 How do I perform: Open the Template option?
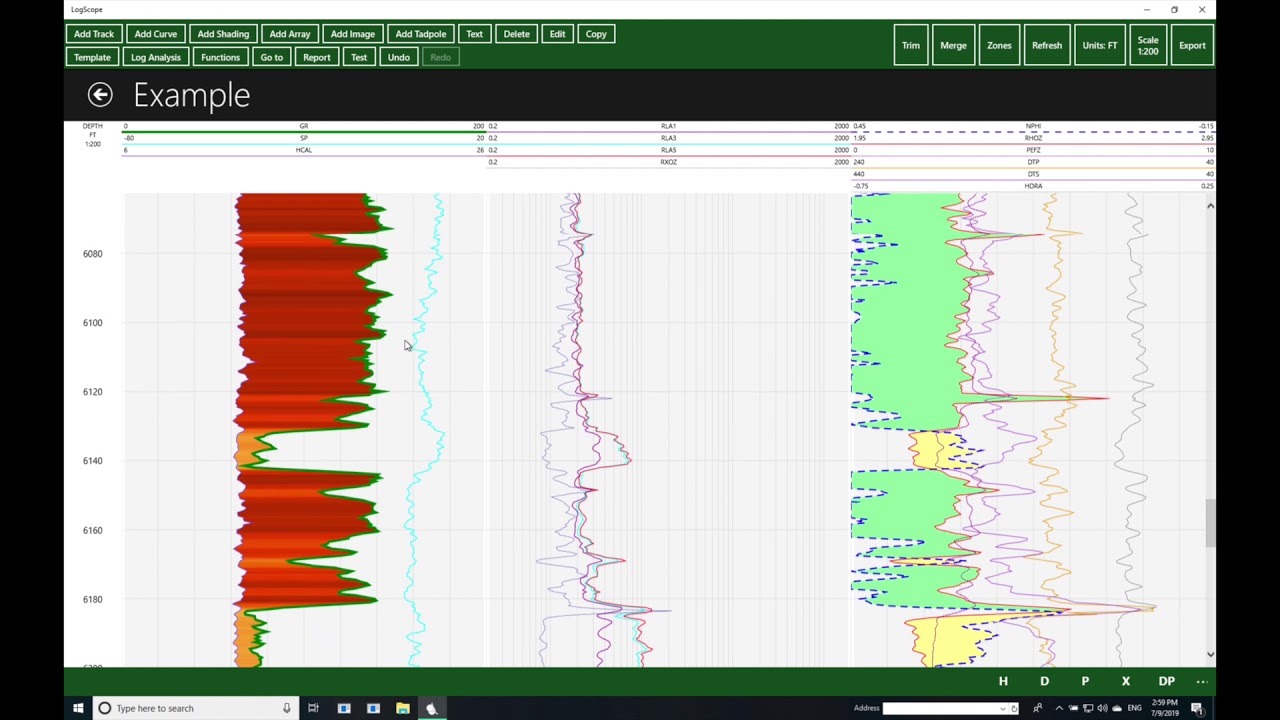[92, 57]
